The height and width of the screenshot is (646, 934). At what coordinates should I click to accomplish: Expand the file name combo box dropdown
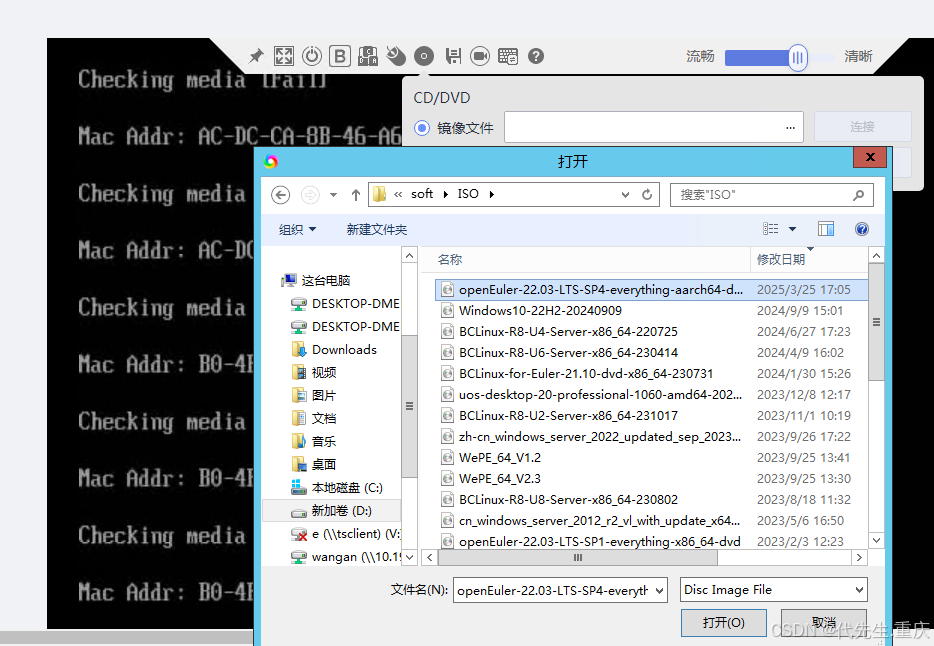point(658,591)
